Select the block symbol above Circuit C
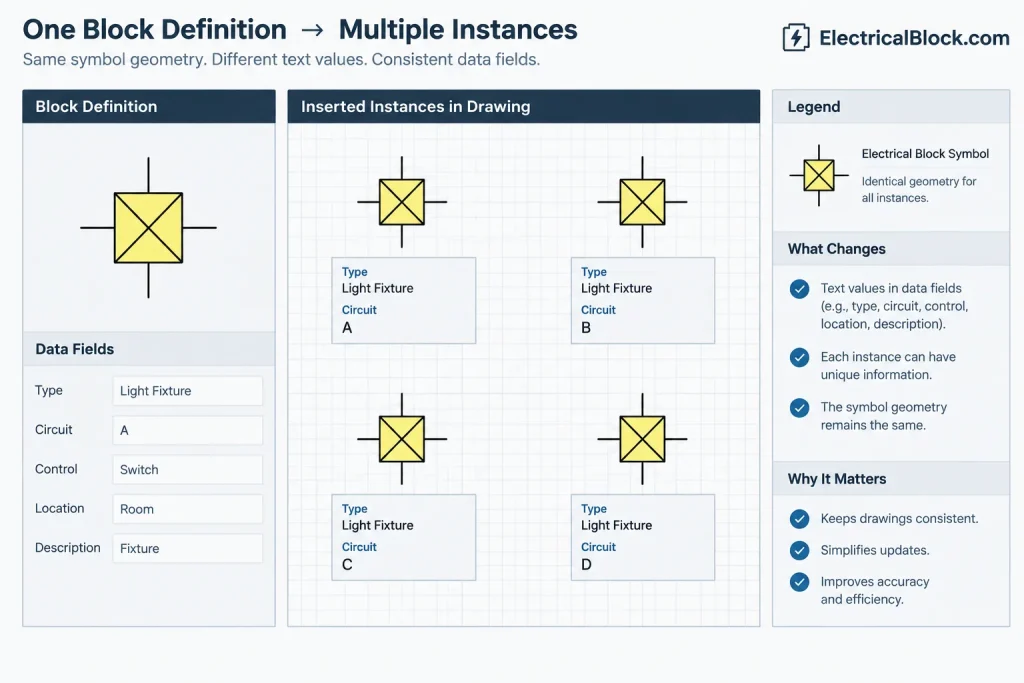The image size is (1024, 683). pyautogui.click(x=402, y=439)
